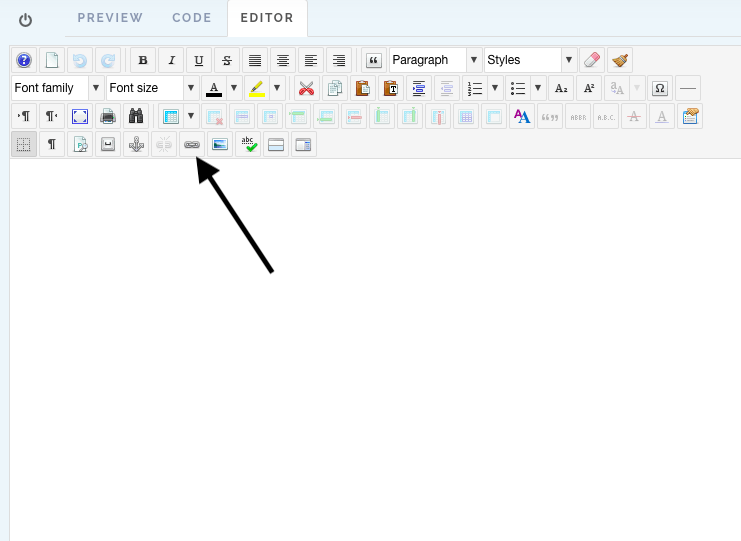Screen dimensions: 741x541
Task: Toggle bold formatting
Action: pos(144,60)
